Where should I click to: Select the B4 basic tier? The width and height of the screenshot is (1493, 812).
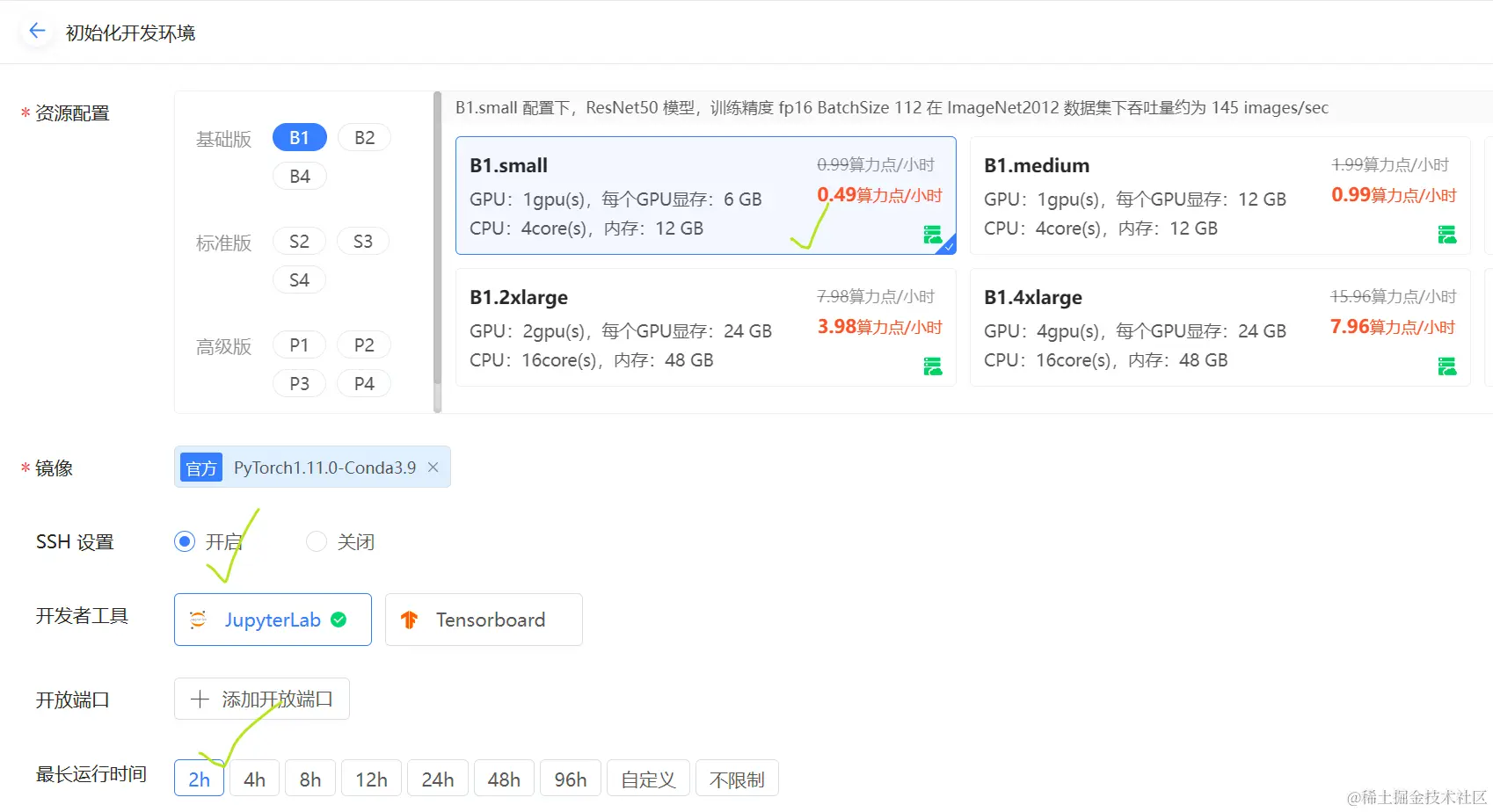299,176
